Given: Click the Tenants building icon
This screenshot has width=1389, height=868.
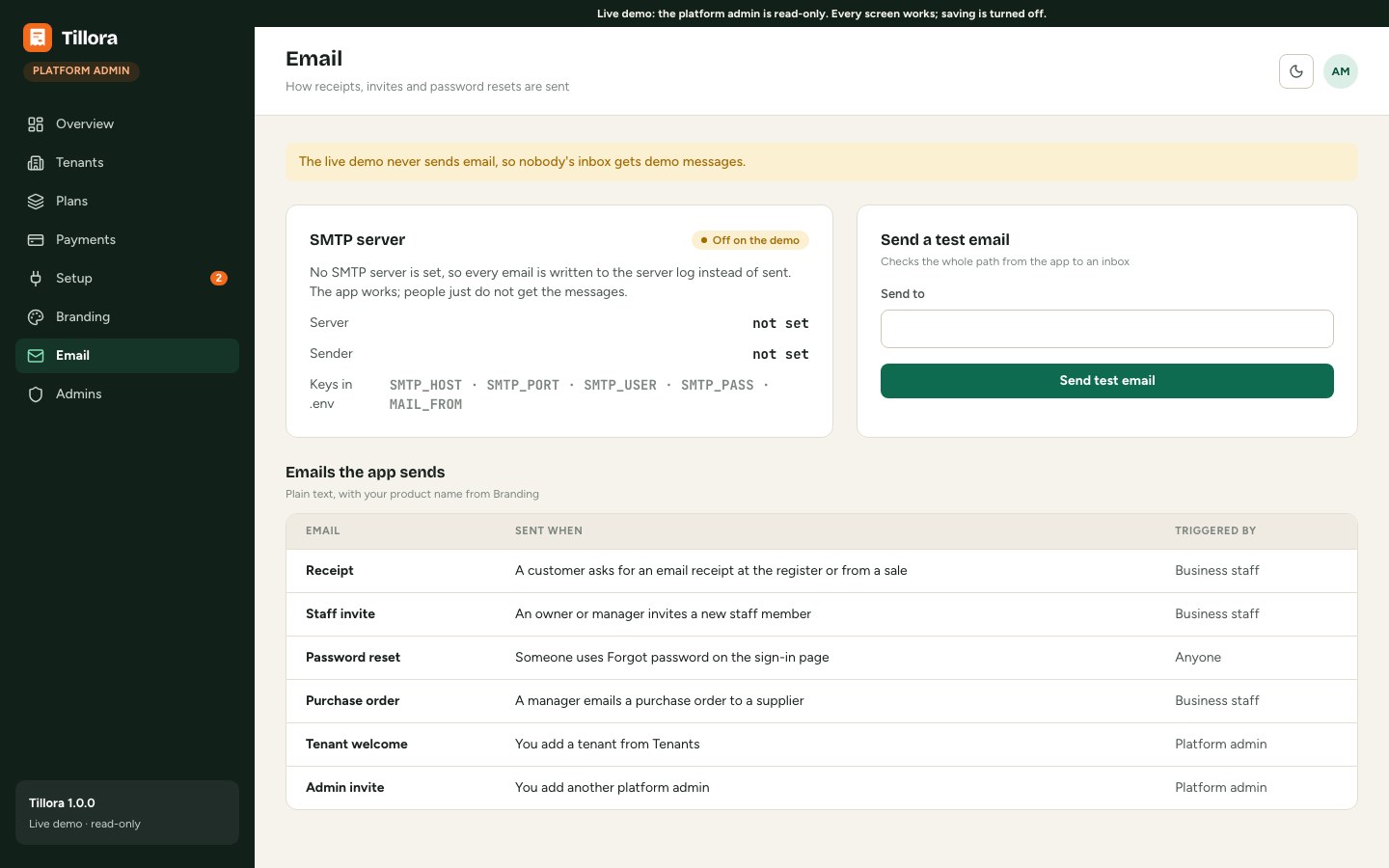Looking at the screenshot, I should [36, 163].
